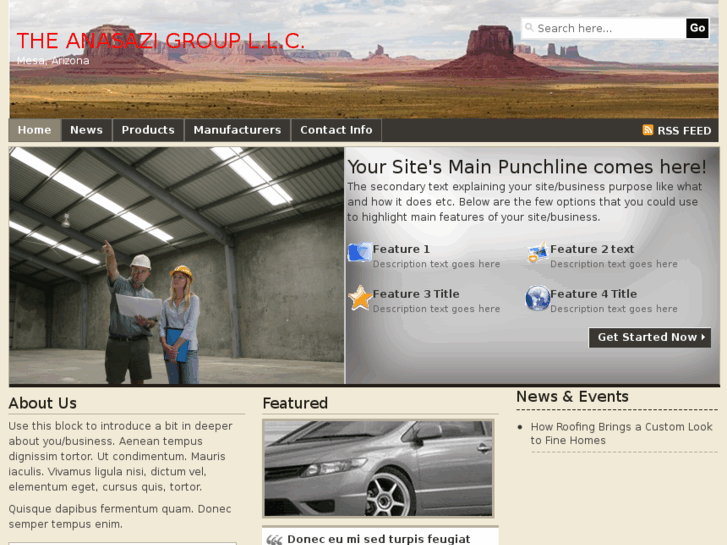This screenshot has width=727, height=545.
Task: Click the Feature 4 Title globe icon
Action: pos(537,298)
